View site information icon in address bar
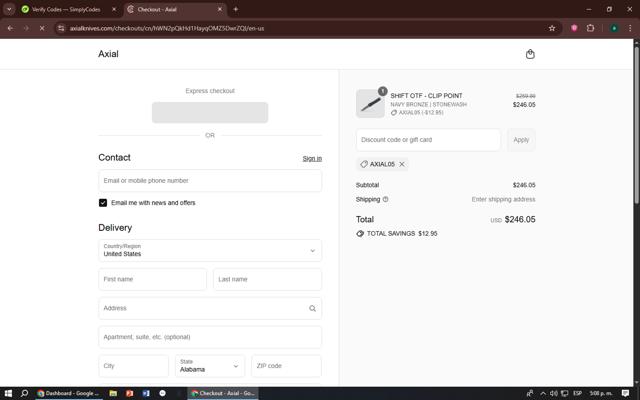 61,28
